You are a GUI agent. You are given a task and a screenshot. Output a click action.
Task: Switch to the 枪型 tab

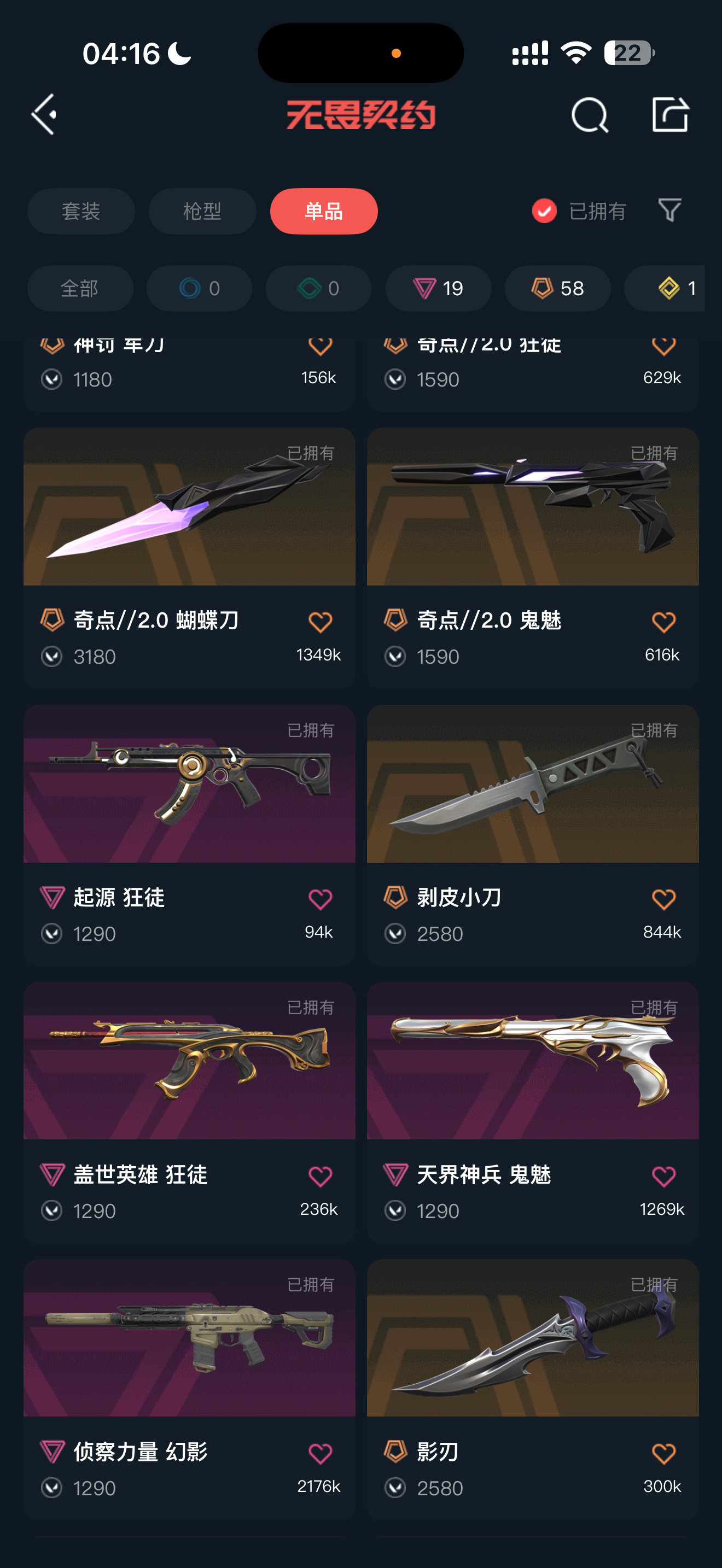[202, 211]
